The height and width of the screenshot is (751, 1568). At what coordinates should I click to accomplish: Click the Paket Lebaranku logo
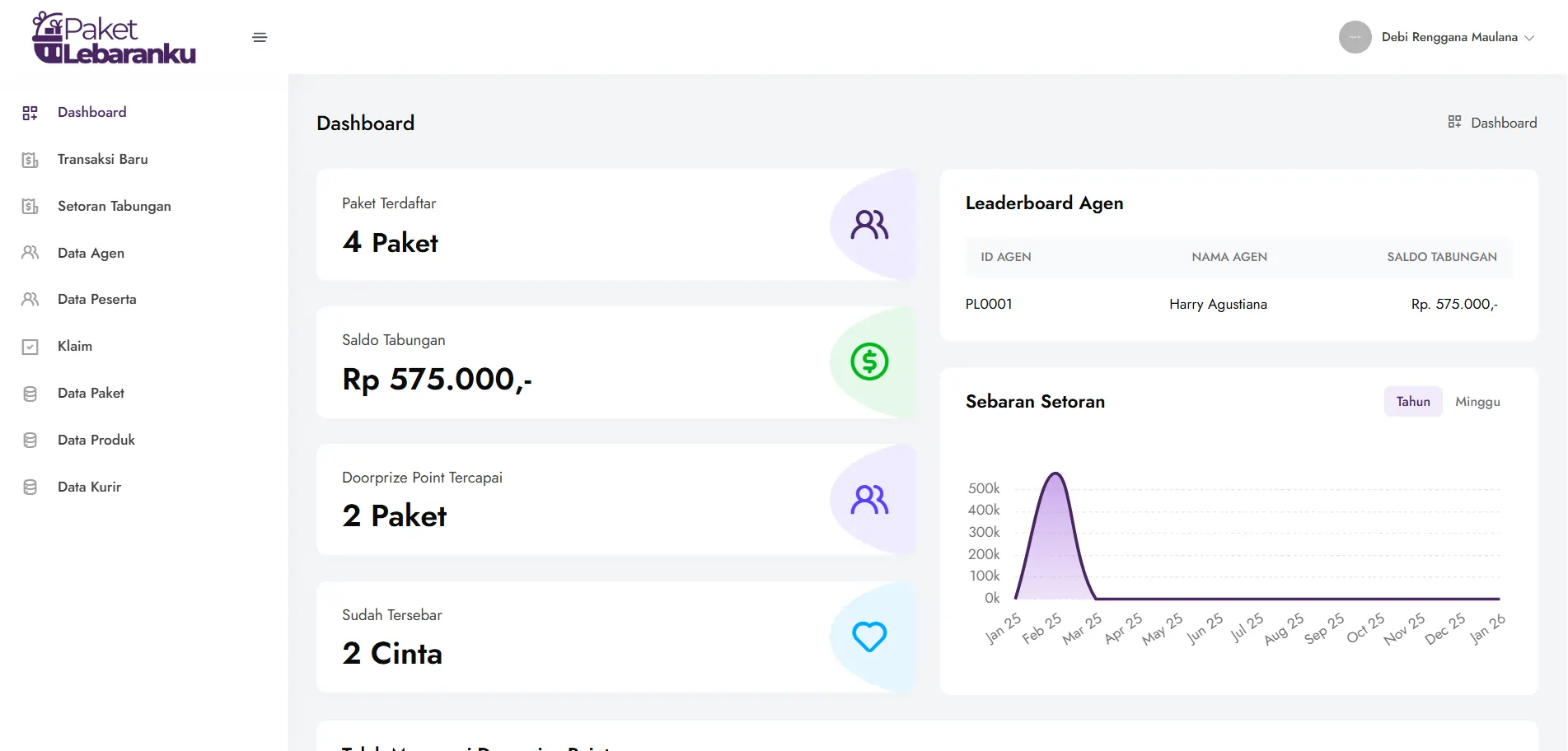pyautogui.click(x=114, y=38)
